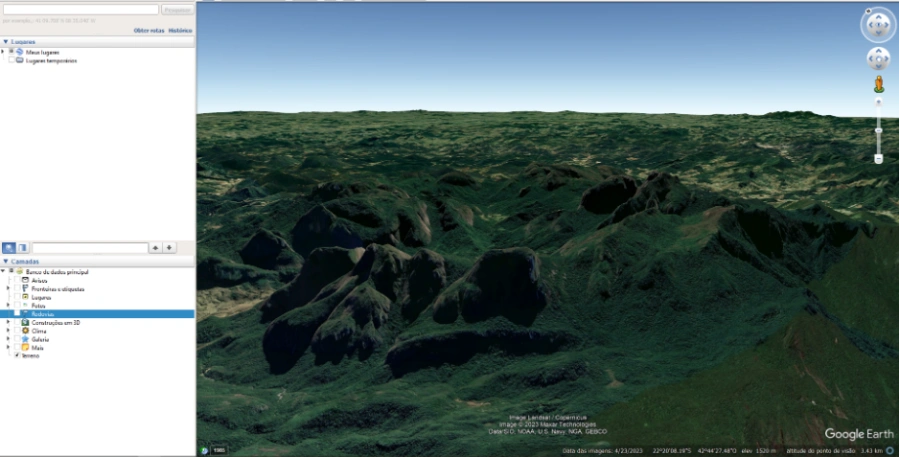
Task: Move selected place down with arrow button
Action: tap(169, 247)
